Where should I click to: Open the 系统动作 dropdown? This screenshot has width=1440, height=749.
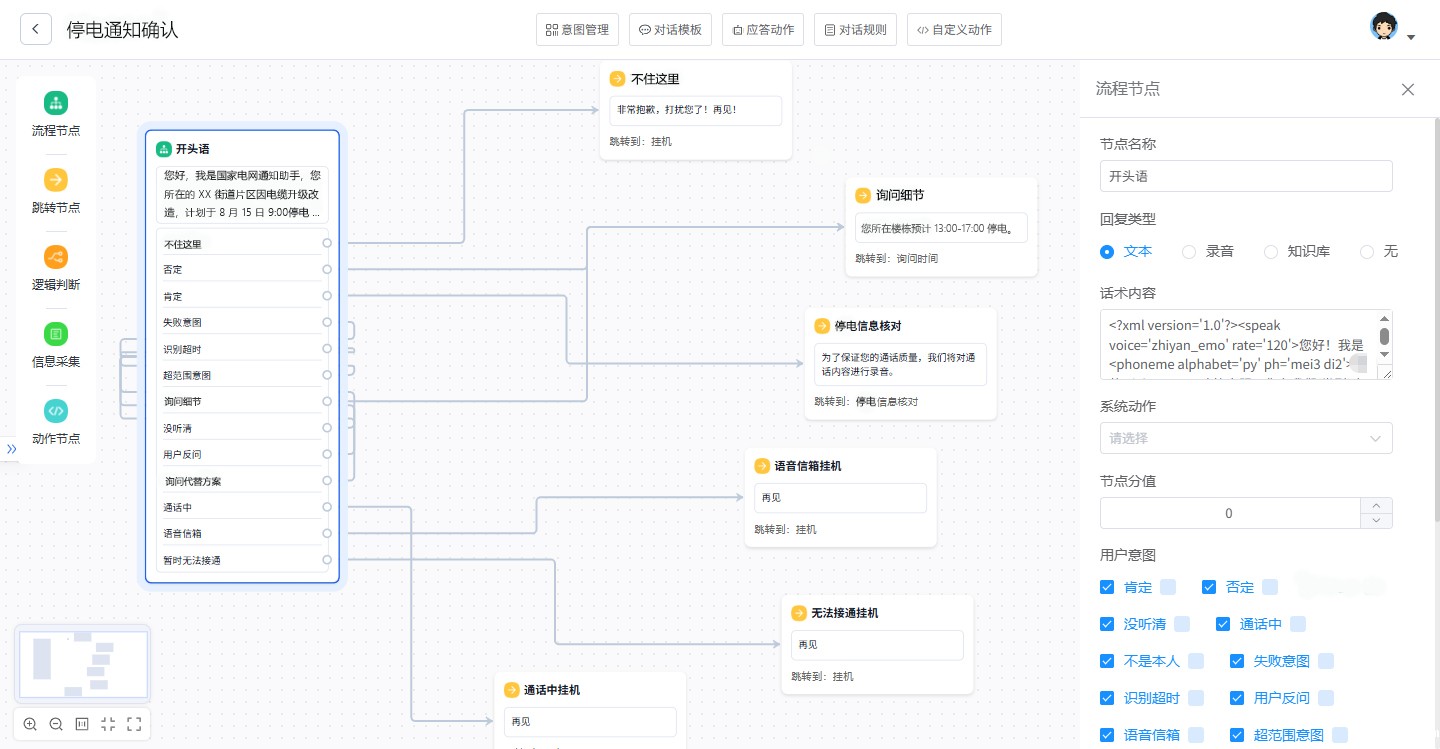tap(1246, 438)
